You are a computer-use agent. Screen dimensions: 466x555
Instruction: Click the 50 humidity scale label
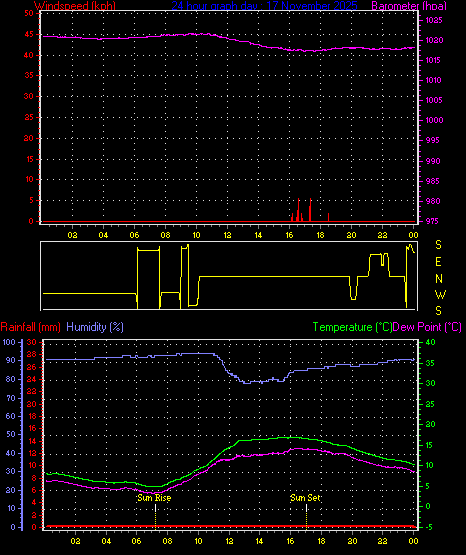pyautogui.click(x=11, y=435)
